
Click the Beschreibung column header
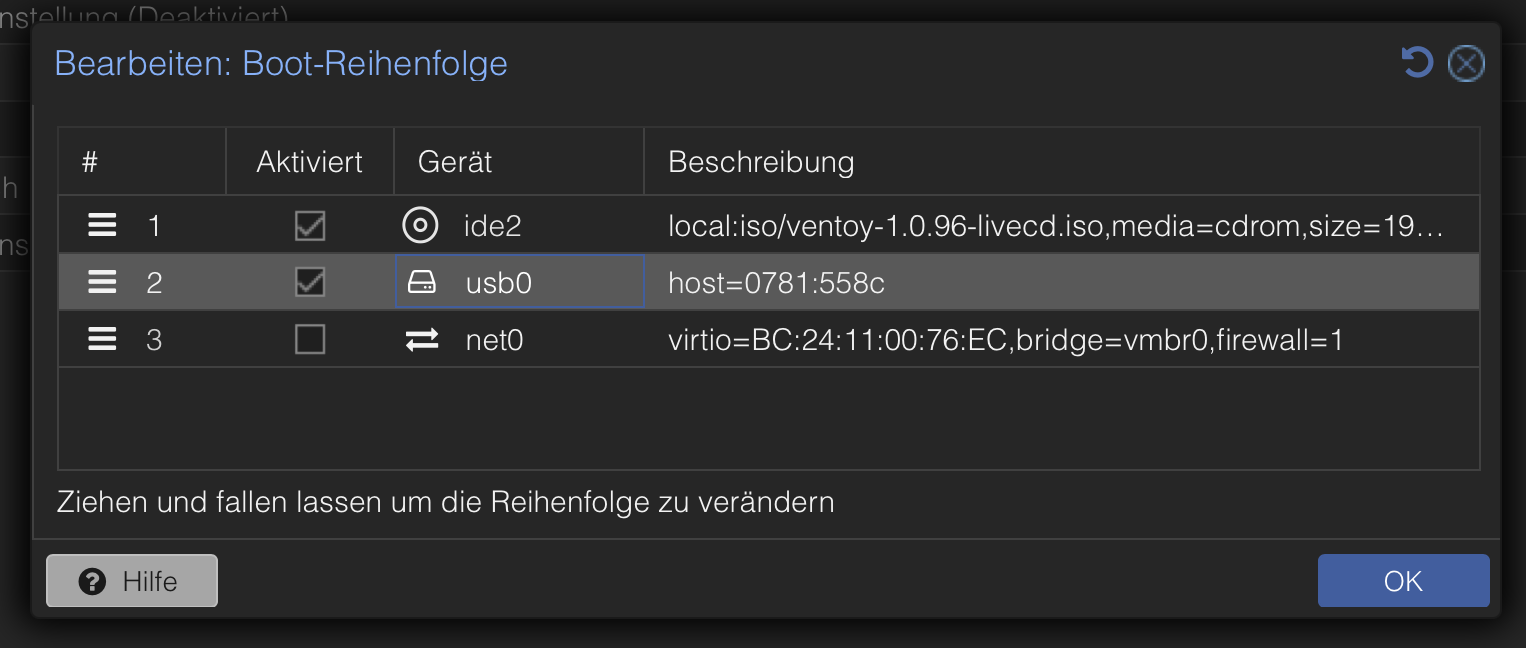(761, 162)
